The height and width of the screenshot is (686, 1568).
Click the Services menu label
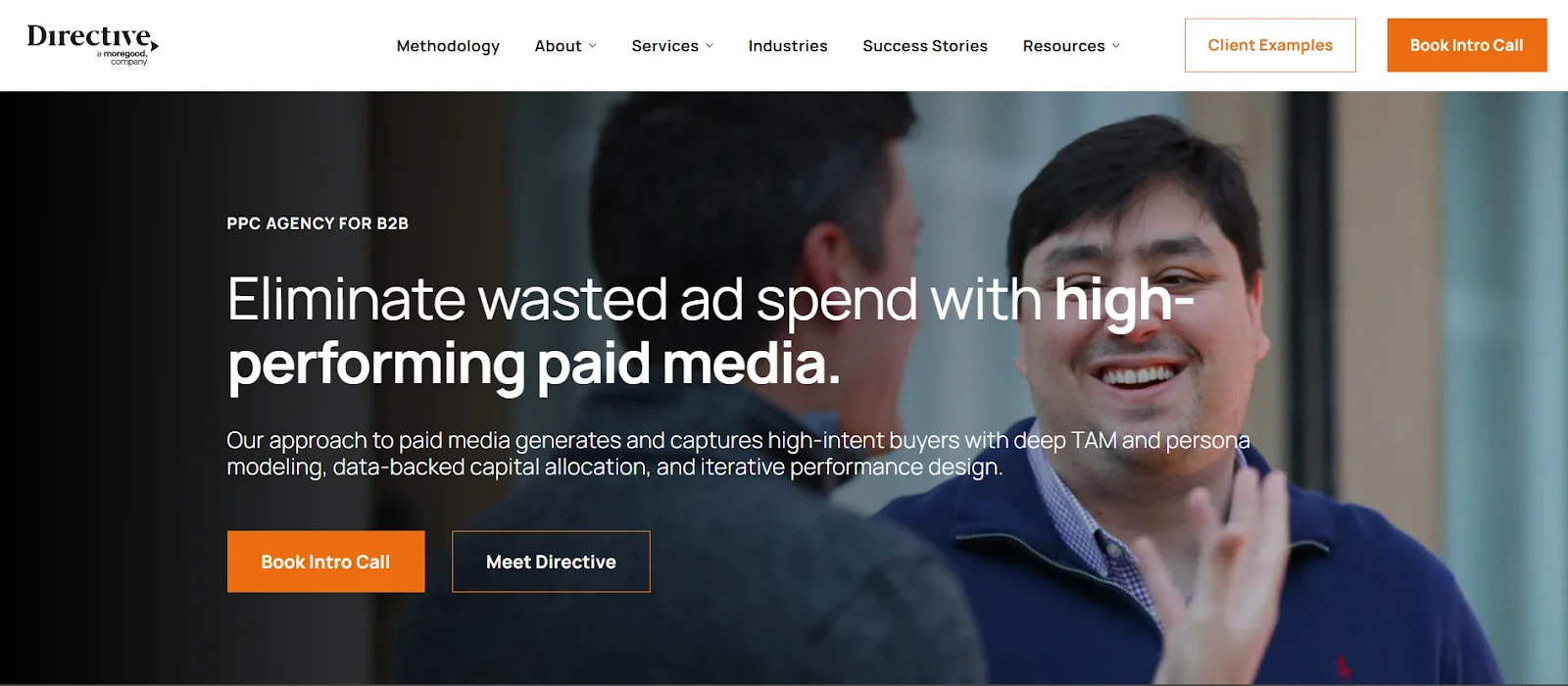(x=664, y=46)
